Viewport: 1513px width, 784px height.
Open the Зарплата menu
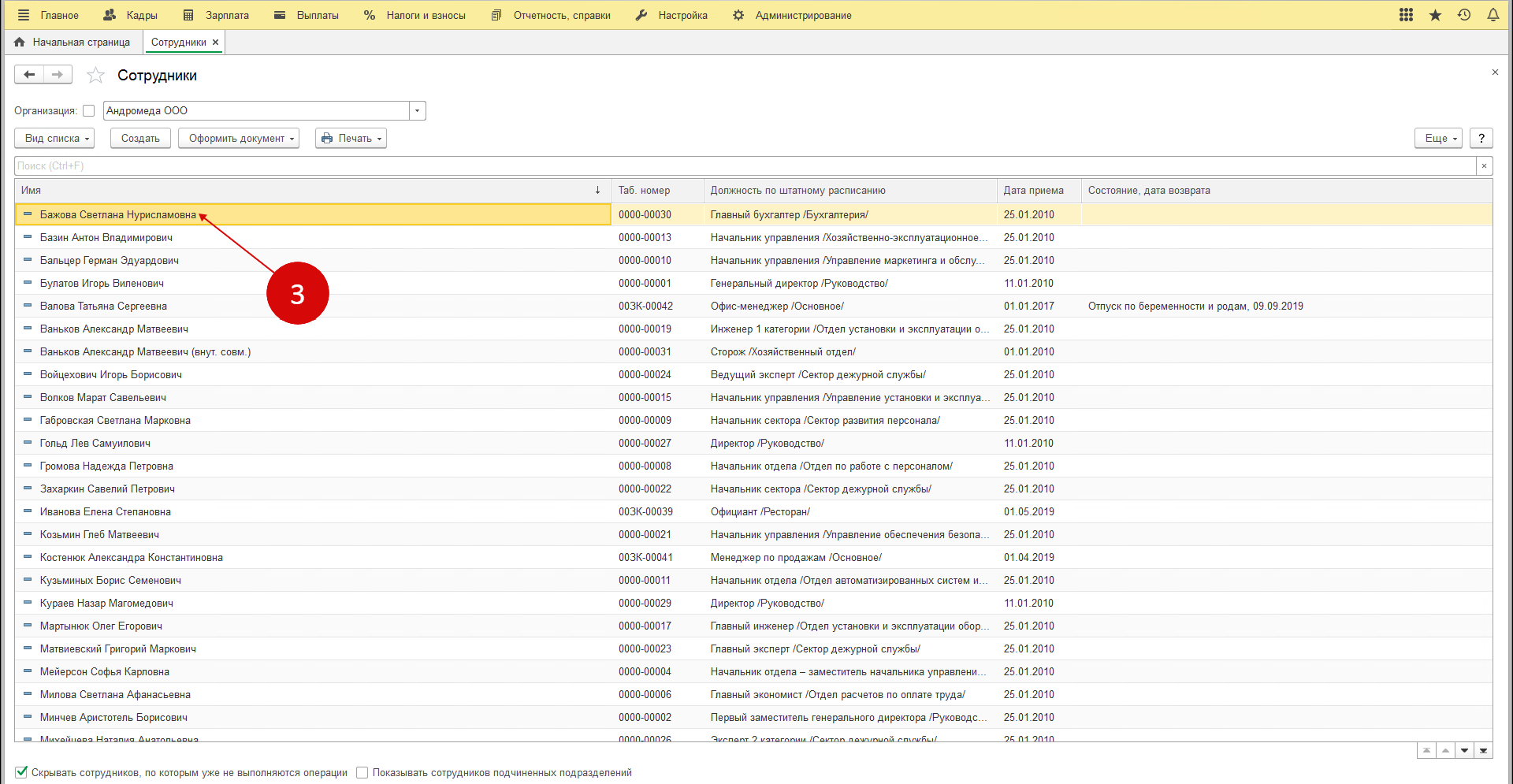[216, 15]
